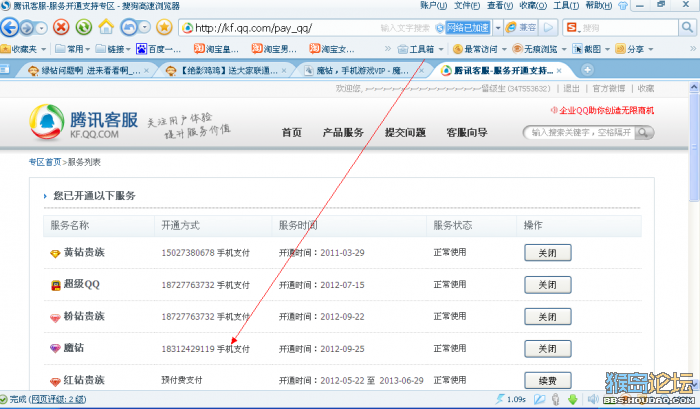This screenshot has width=700, height=409.
Task: Click the browser Back arrow button
Action: pos(9,28)
